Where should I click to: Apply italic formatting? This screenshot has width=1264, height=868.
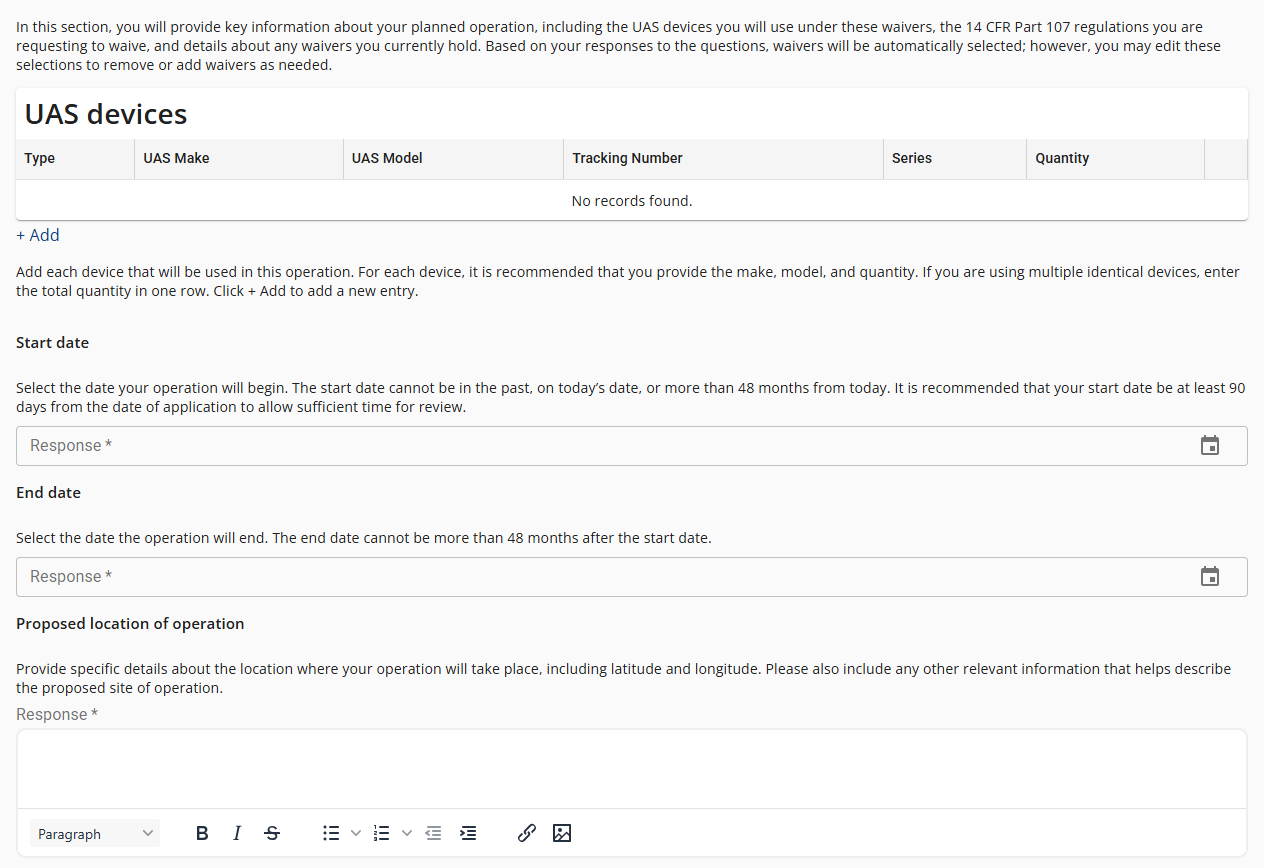pos(237,833)
